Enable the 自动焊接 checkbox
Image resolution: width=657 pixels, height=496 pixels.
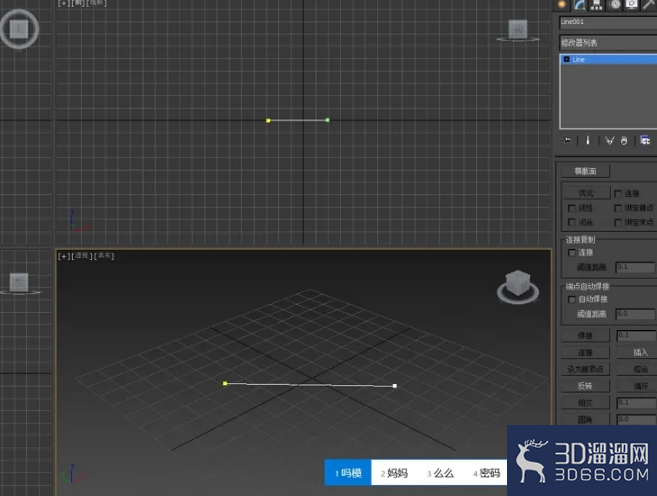[x=572, y=299]
